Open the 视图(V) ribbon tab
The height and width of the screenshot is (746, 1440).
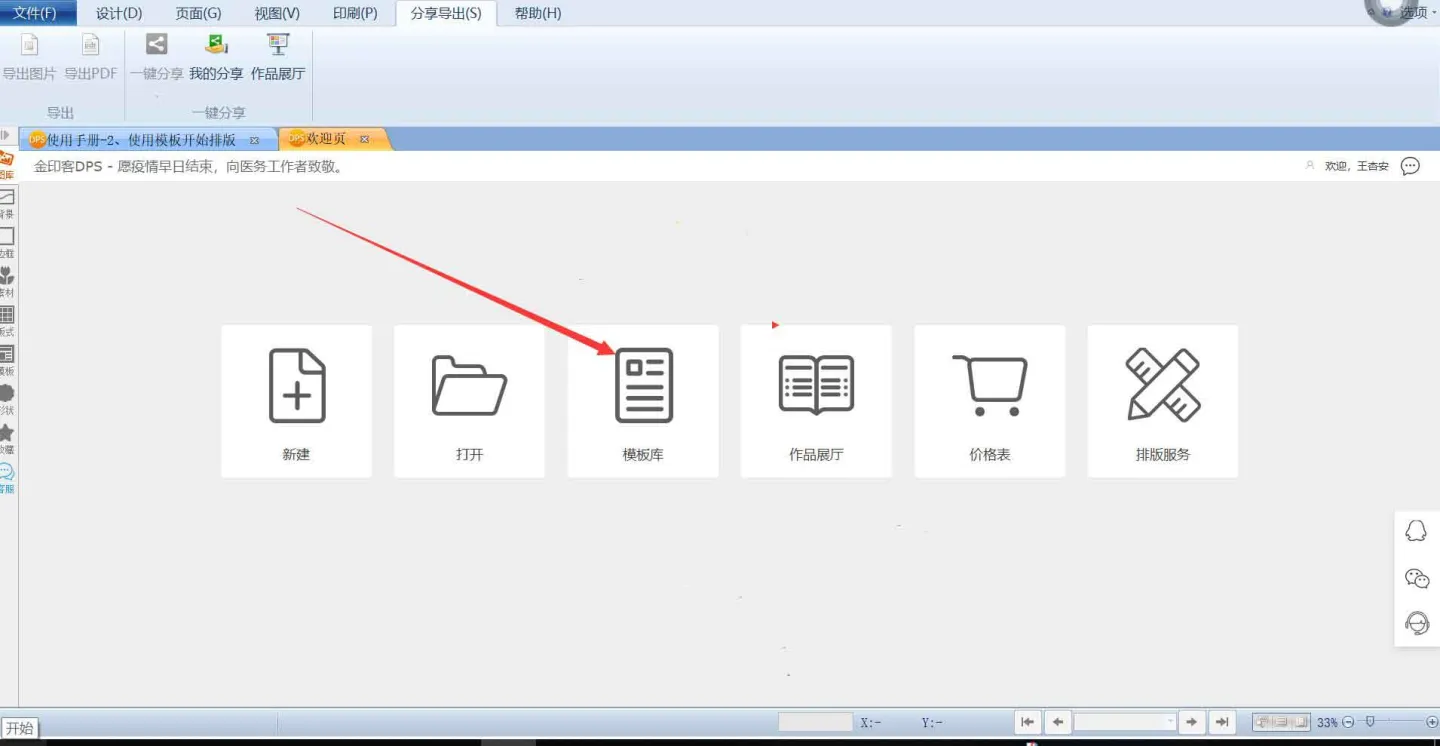click(277, 13)
